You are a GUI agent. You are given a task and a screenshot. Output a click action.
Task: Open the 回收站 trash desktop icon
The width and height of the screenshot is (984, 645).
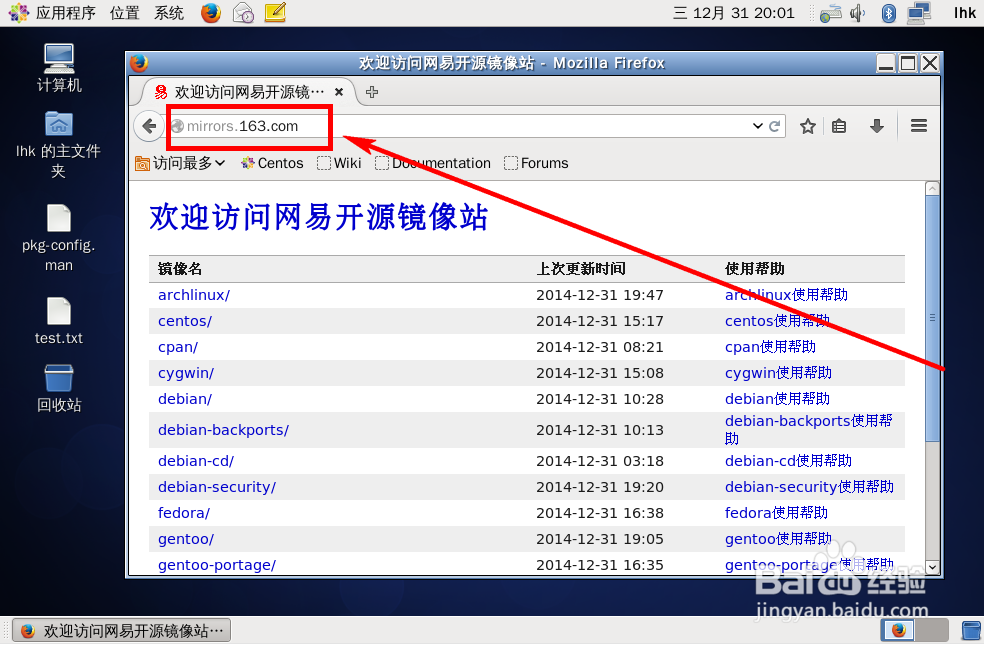59,388
